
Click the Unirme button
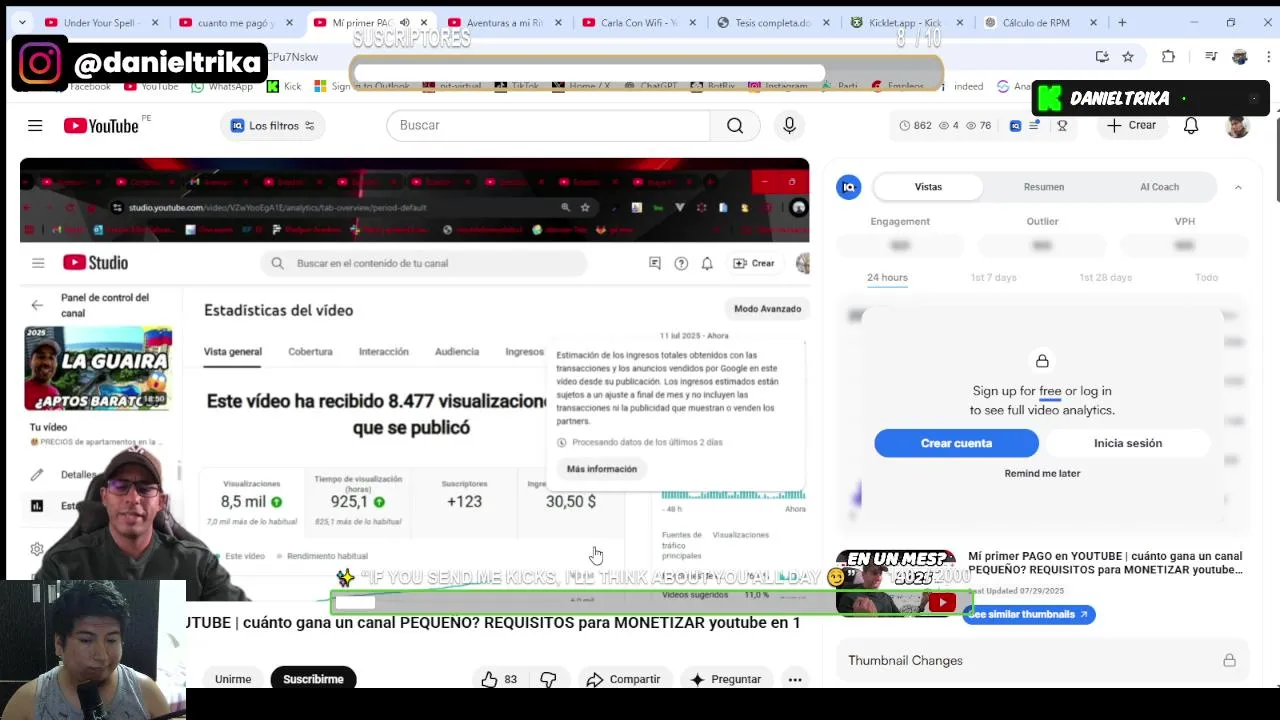click(233, 679)
